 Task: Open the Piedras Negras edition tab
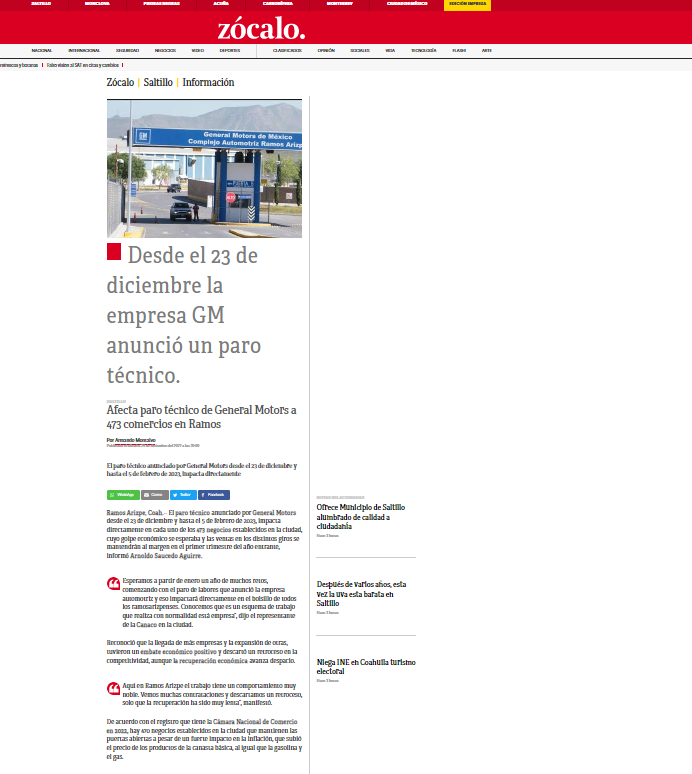pyautogui.click(x=161, y=3)
